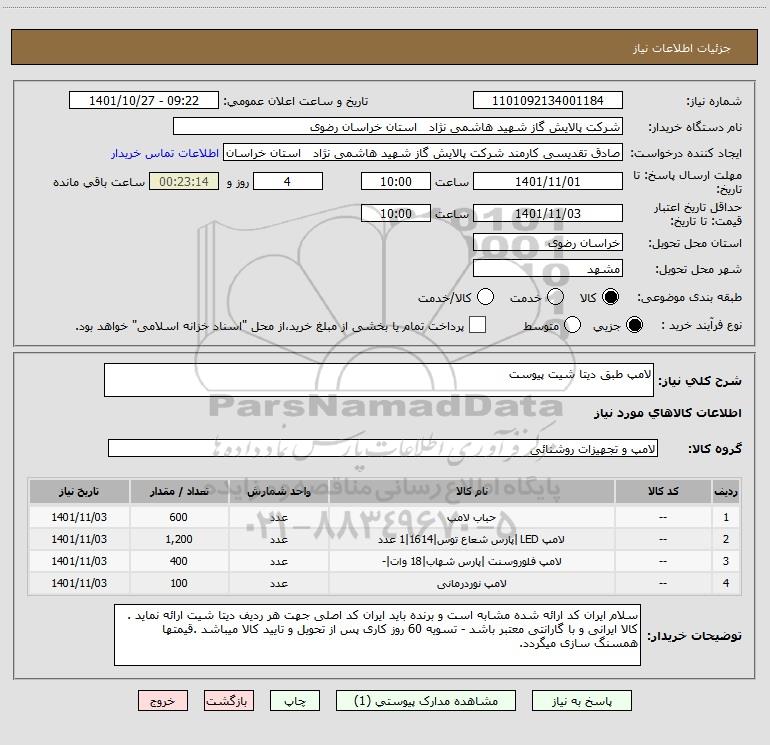Viewport: 770px width, 745px height.
Task: Click the واحد شمارش column header
Action: tap(278, 491)
